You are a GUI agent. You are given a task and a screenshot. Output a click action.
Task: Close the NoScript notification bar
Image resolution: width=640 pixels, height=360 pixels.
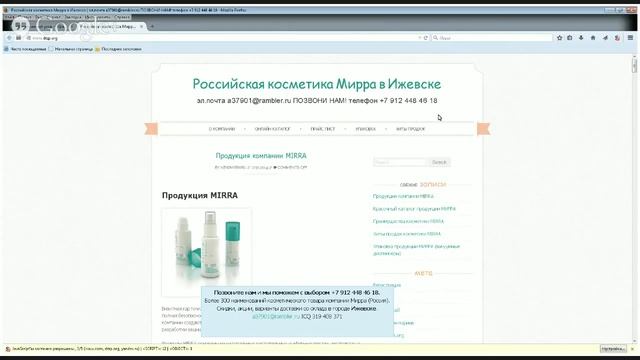632,349
